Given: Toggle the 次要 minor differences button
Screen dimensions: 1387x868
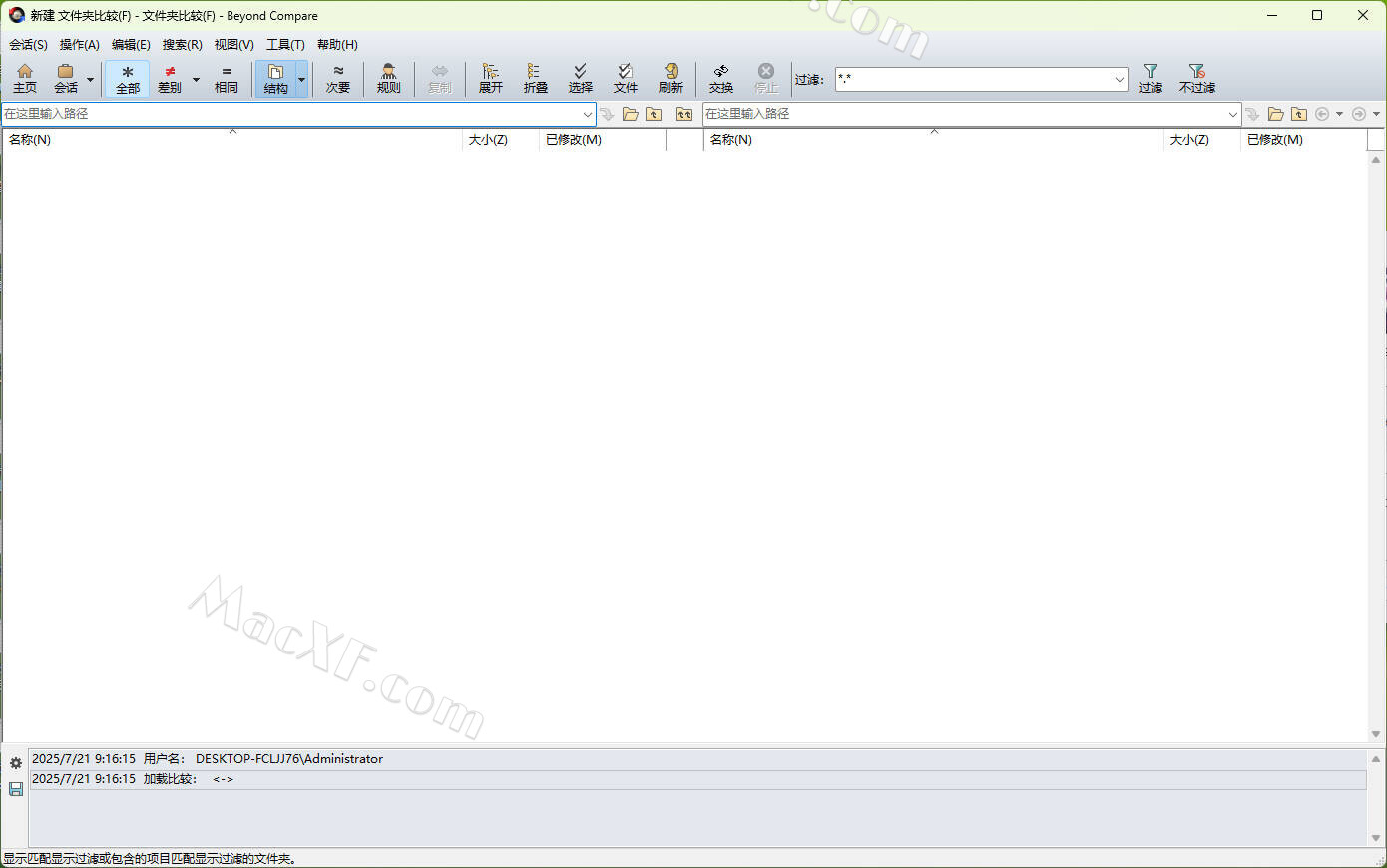Looking at the screenshot, I should tap(338, 78).
